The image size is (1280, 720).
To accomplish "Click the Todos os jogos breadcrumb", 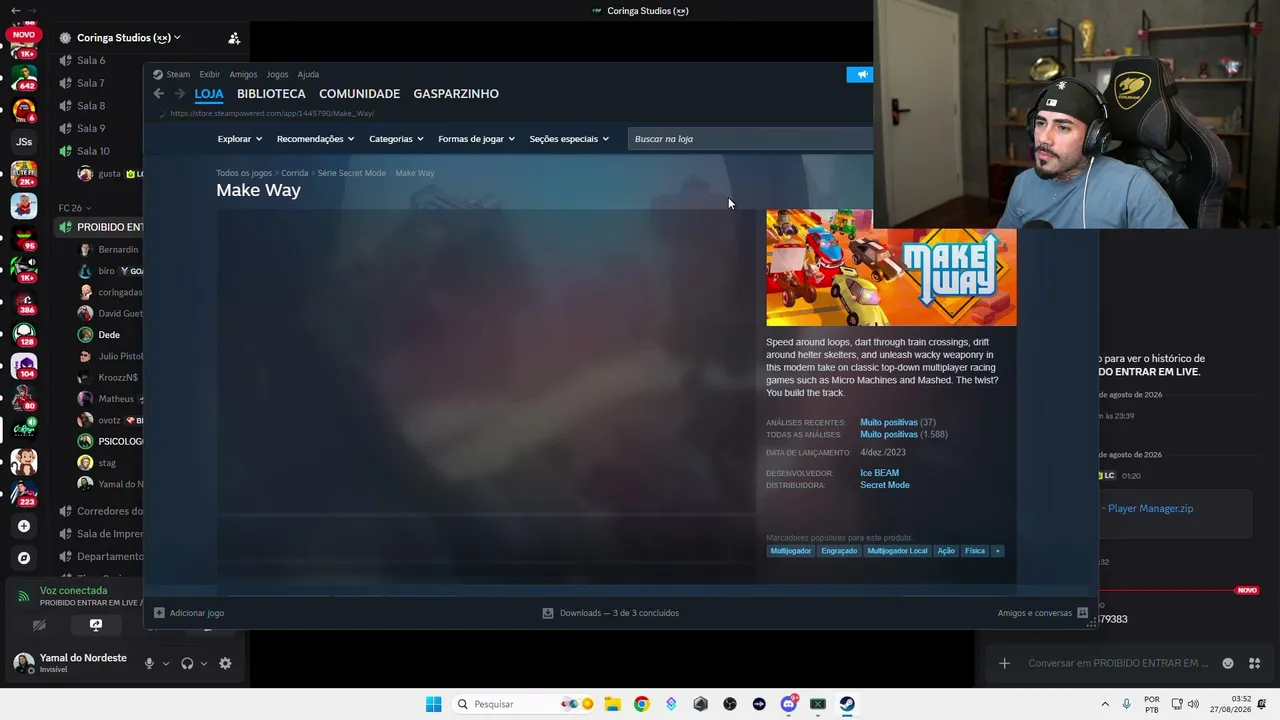I will [x=244, y=173].
